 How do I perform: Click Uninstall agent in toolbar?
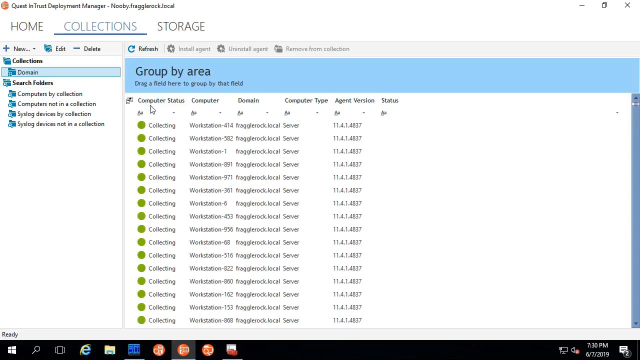(242, 49)
